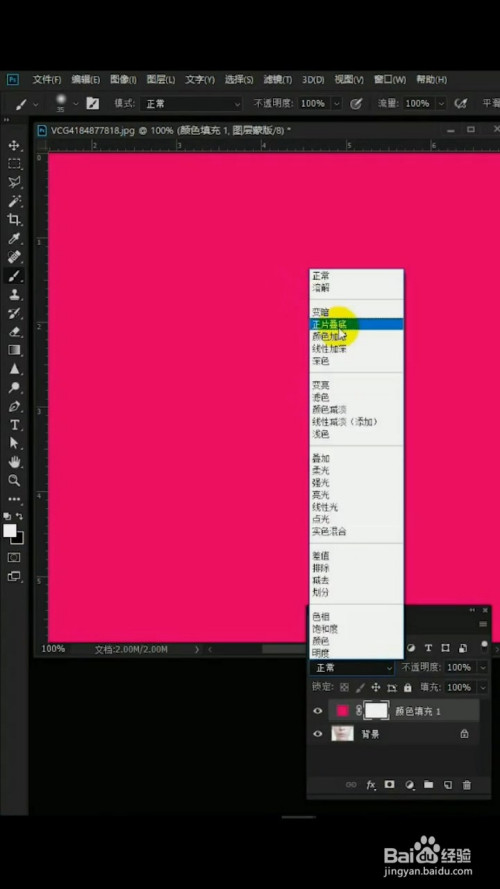This screenshot has width=500, height=889.
Task: Select the Hand tool
Action: (x=14, y=462)
